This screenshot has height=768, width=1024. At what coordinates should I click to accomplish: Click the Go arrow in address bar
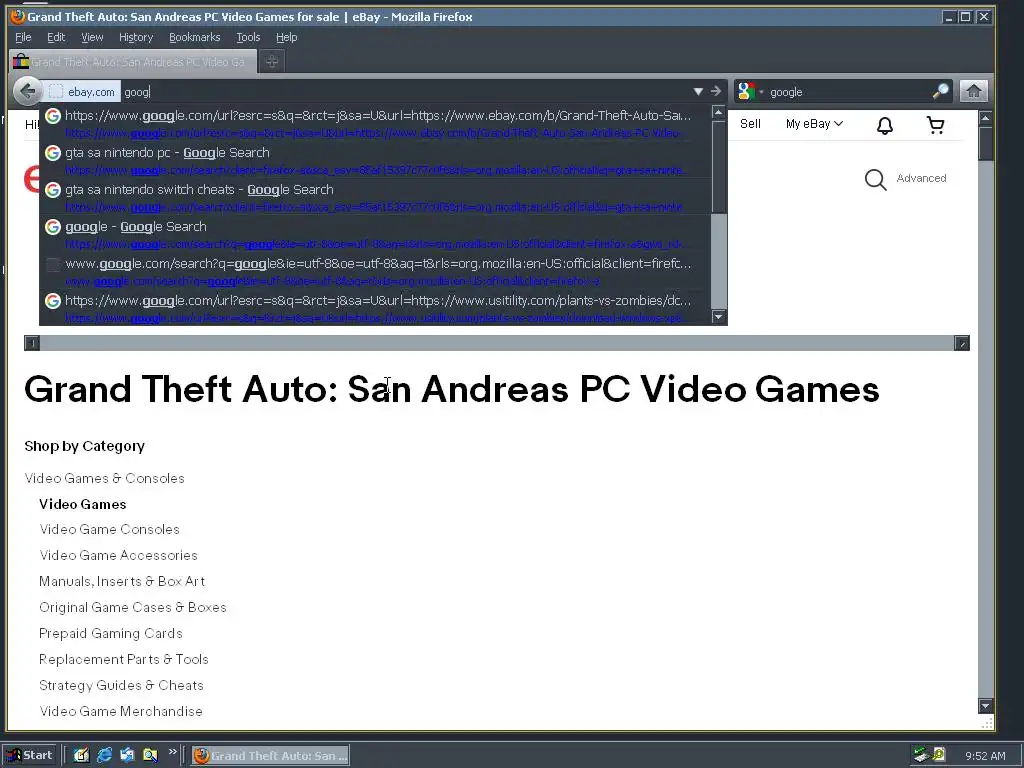(x=716, y=91)
